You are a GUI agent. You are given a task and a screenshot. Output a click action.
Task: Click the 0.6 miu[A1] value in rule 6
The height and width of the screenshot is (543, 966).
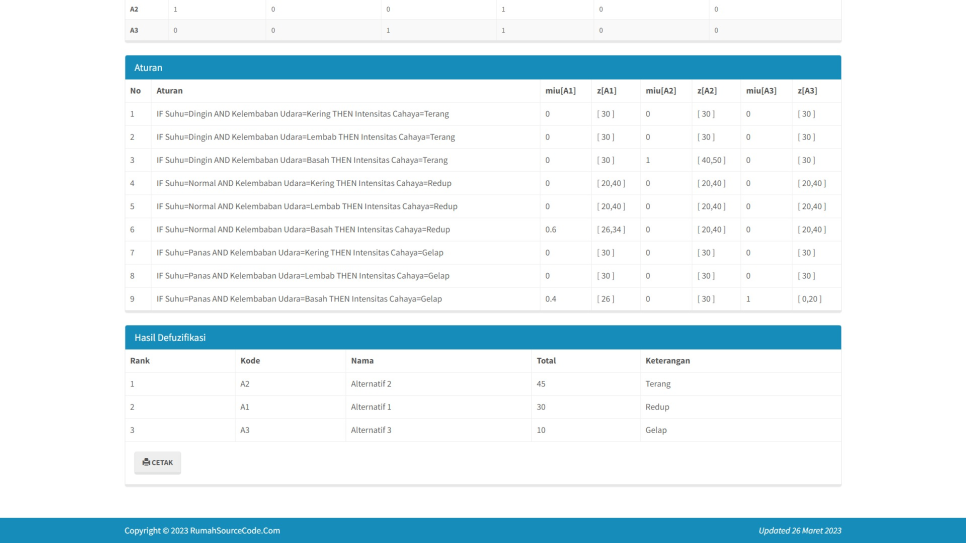[x=551, y=229]
